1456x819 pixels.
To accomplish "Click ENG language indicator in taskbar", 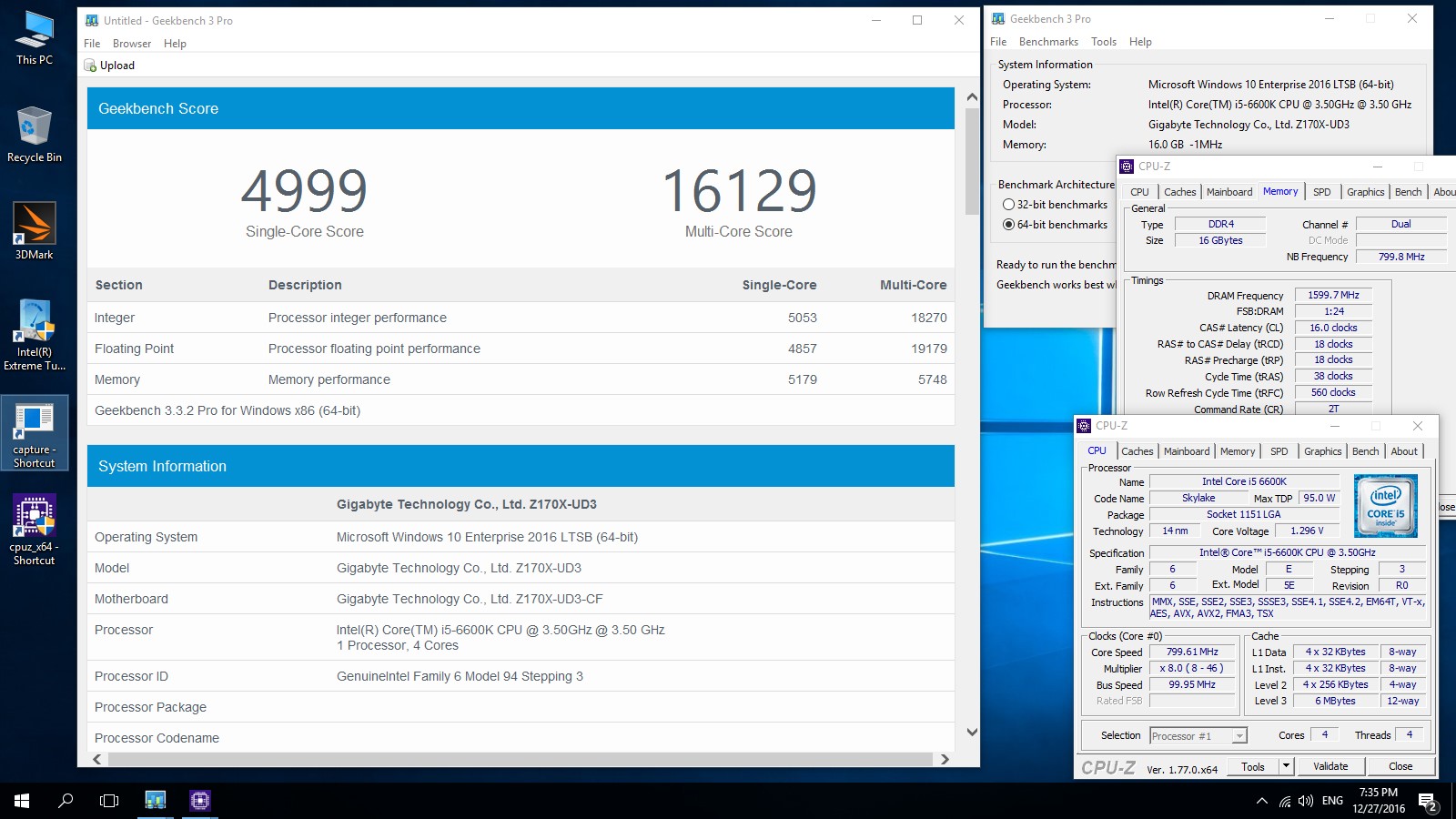I will 1332,801.
